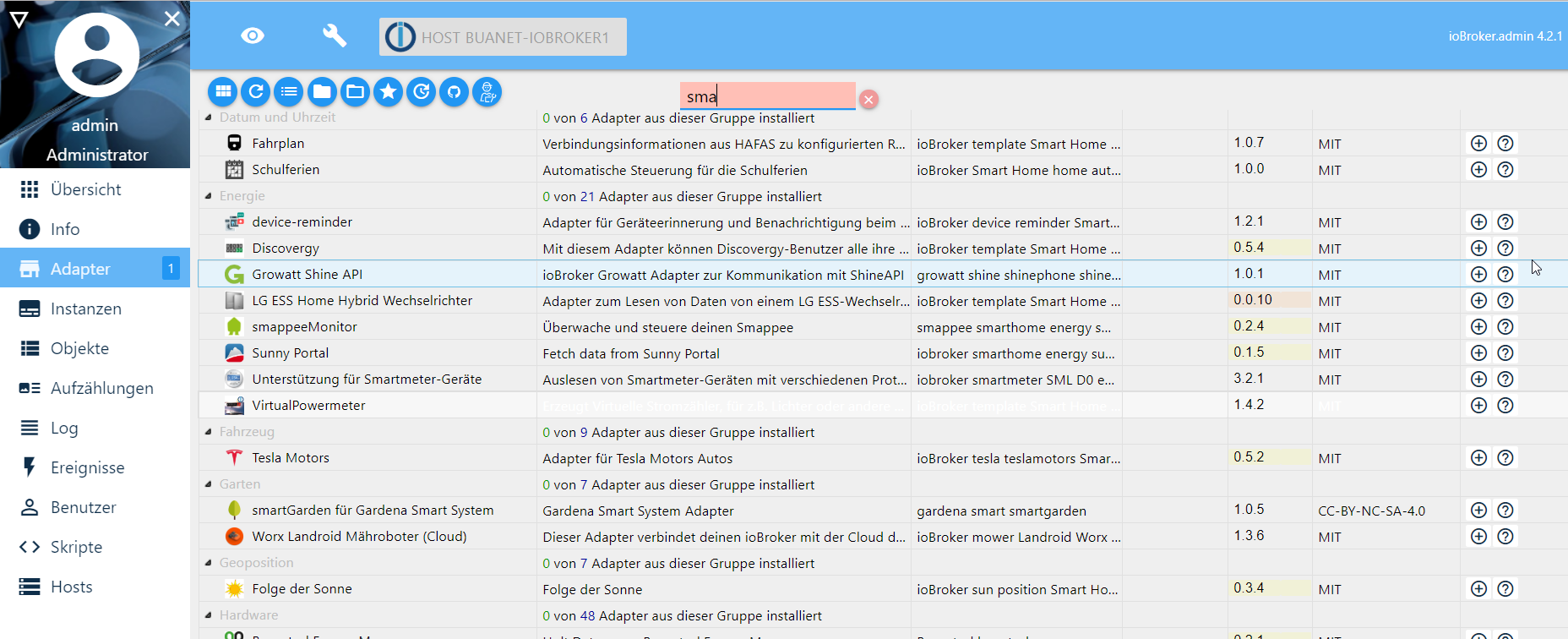1568x639 pixels.
Task: Open help for Fahrplan adapter
Action: coord(1505,144)
